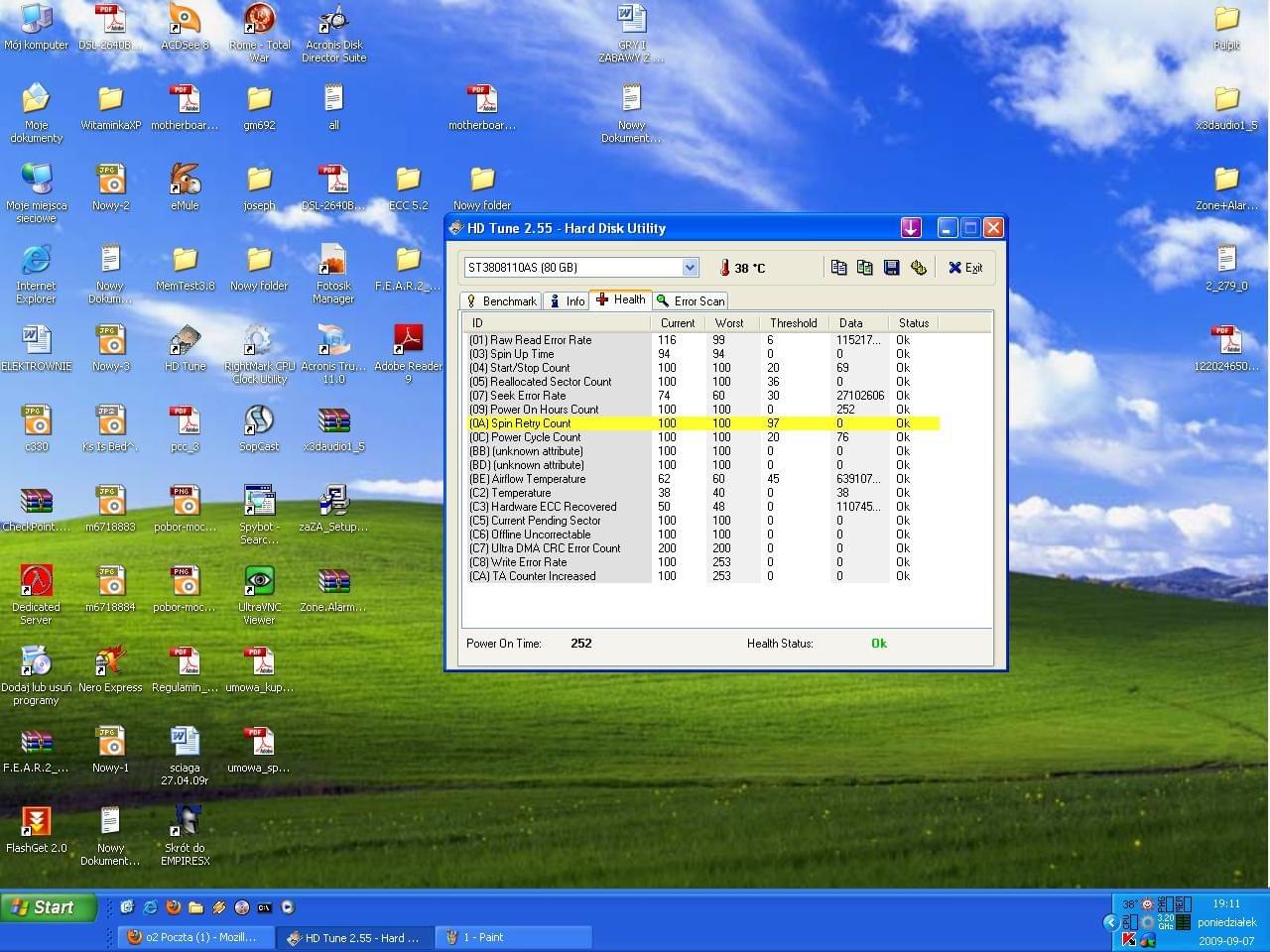Viewport: 1270px width, 952px height.
Task: Copy info to clipboard icon in HD Tune toolbar
Action: coord(838,268)
